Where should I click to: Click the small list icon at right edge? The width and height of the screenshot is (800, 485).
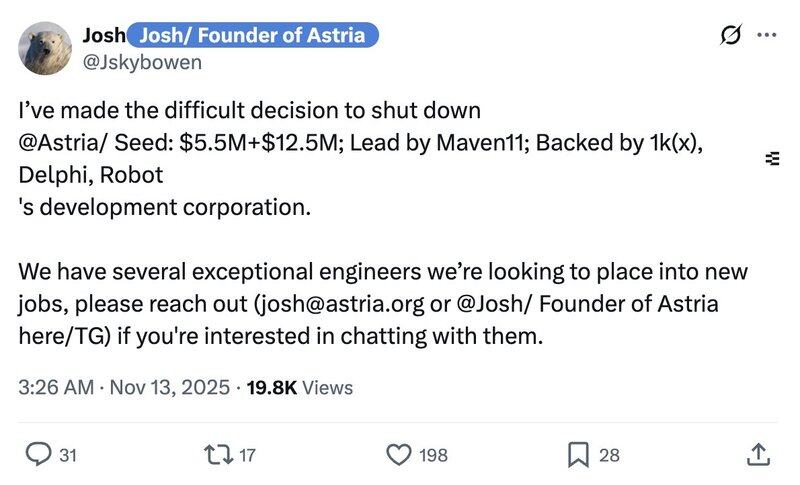772,158
